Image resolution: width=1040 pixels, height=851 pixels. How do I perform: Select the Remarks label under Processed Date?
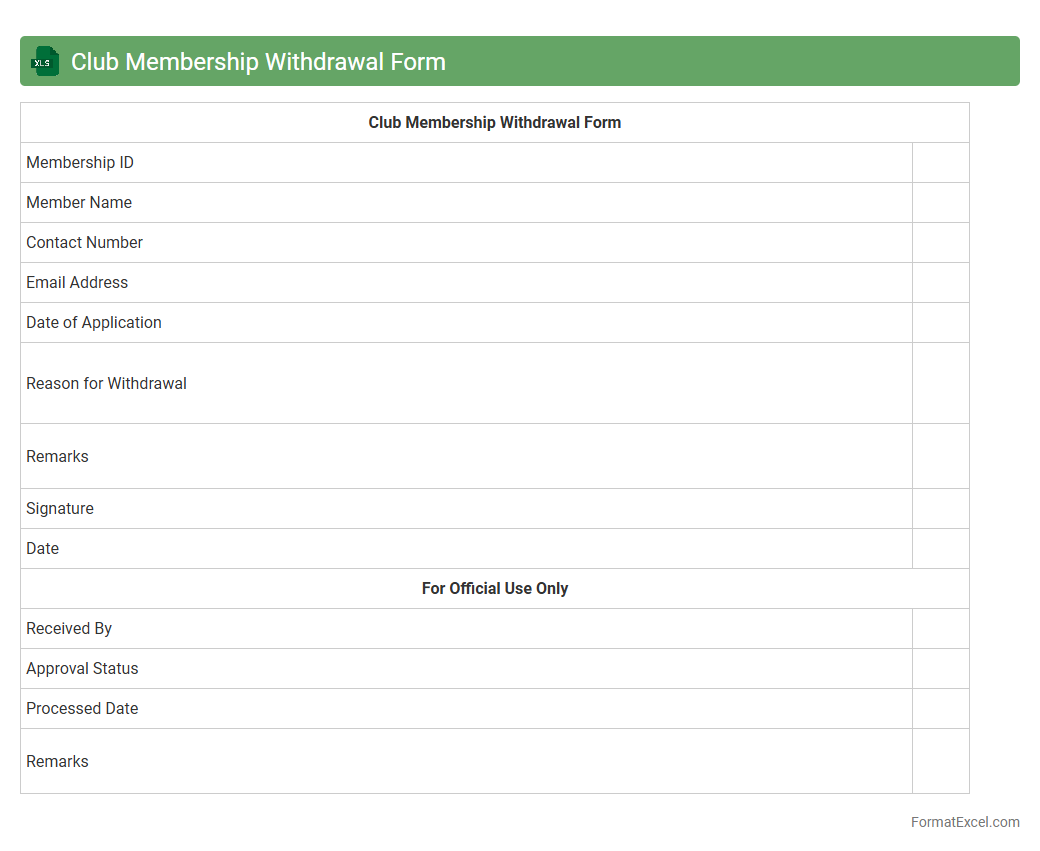[x=58, y=762]
